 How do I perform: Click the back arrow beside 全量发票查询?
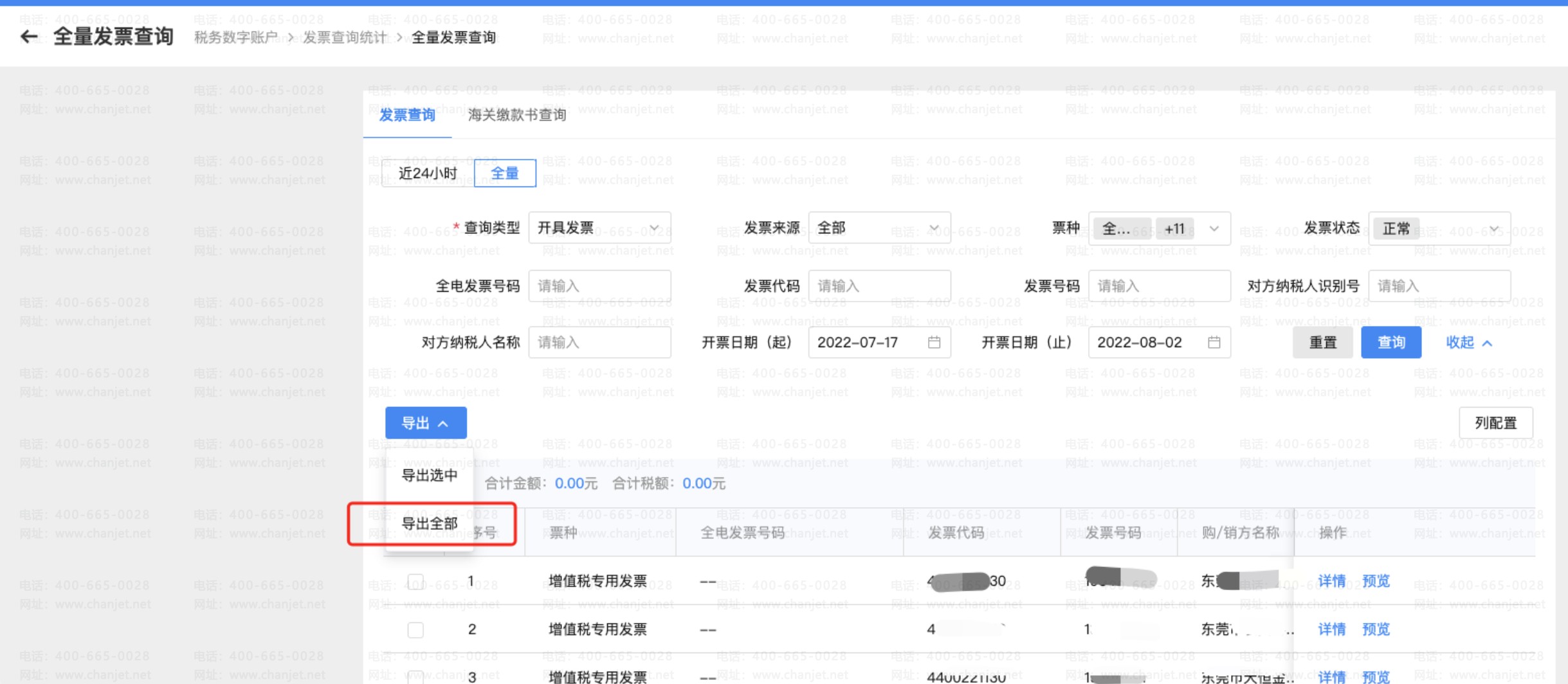click(28, 37)
